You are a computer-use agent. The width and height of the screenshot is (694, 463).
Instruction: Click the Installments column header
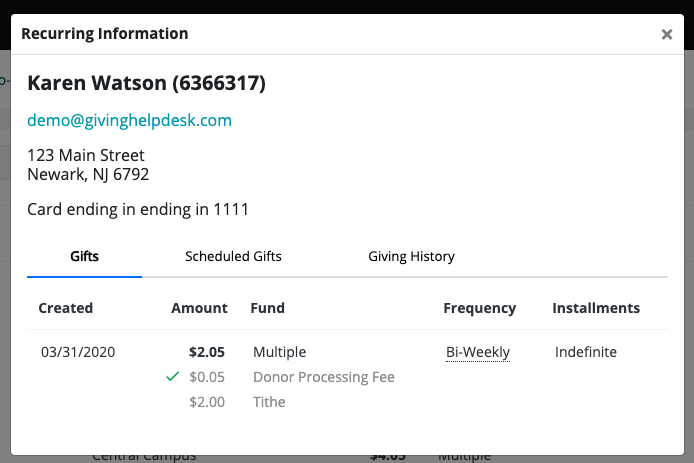[x=596, y=308]
